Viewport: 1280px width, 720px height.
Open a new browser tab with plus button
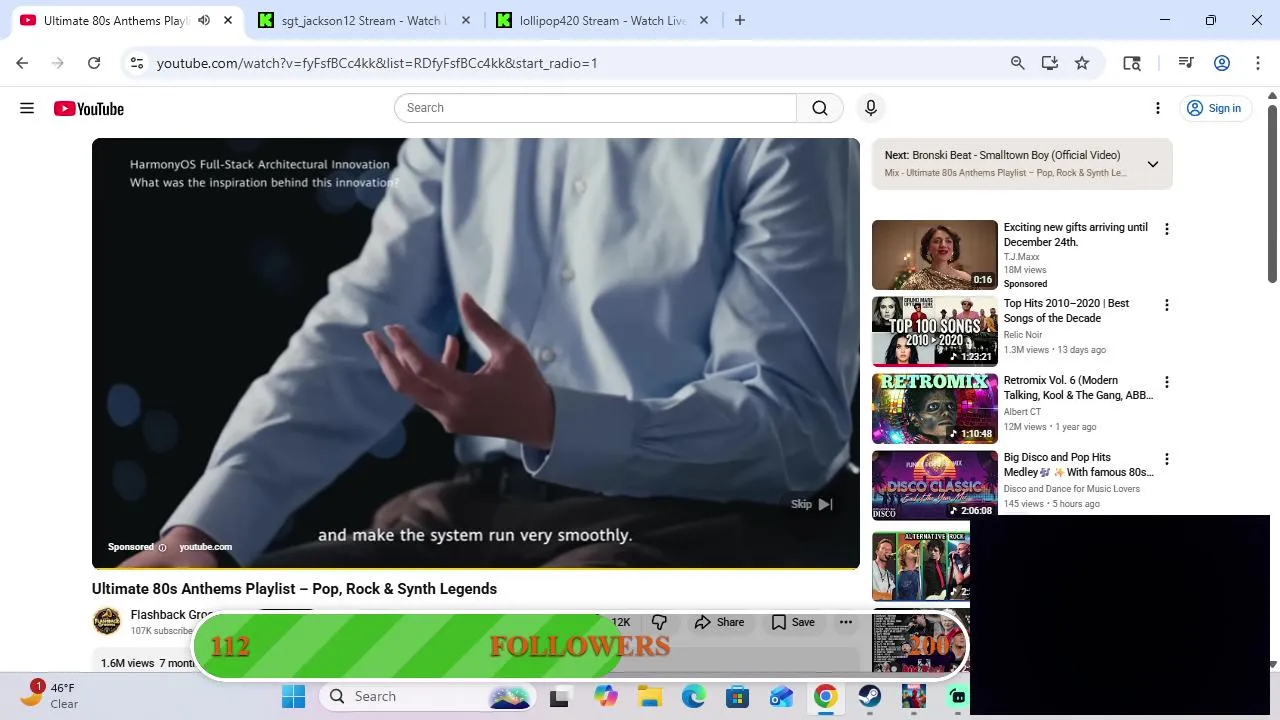[x=740, y=20]
